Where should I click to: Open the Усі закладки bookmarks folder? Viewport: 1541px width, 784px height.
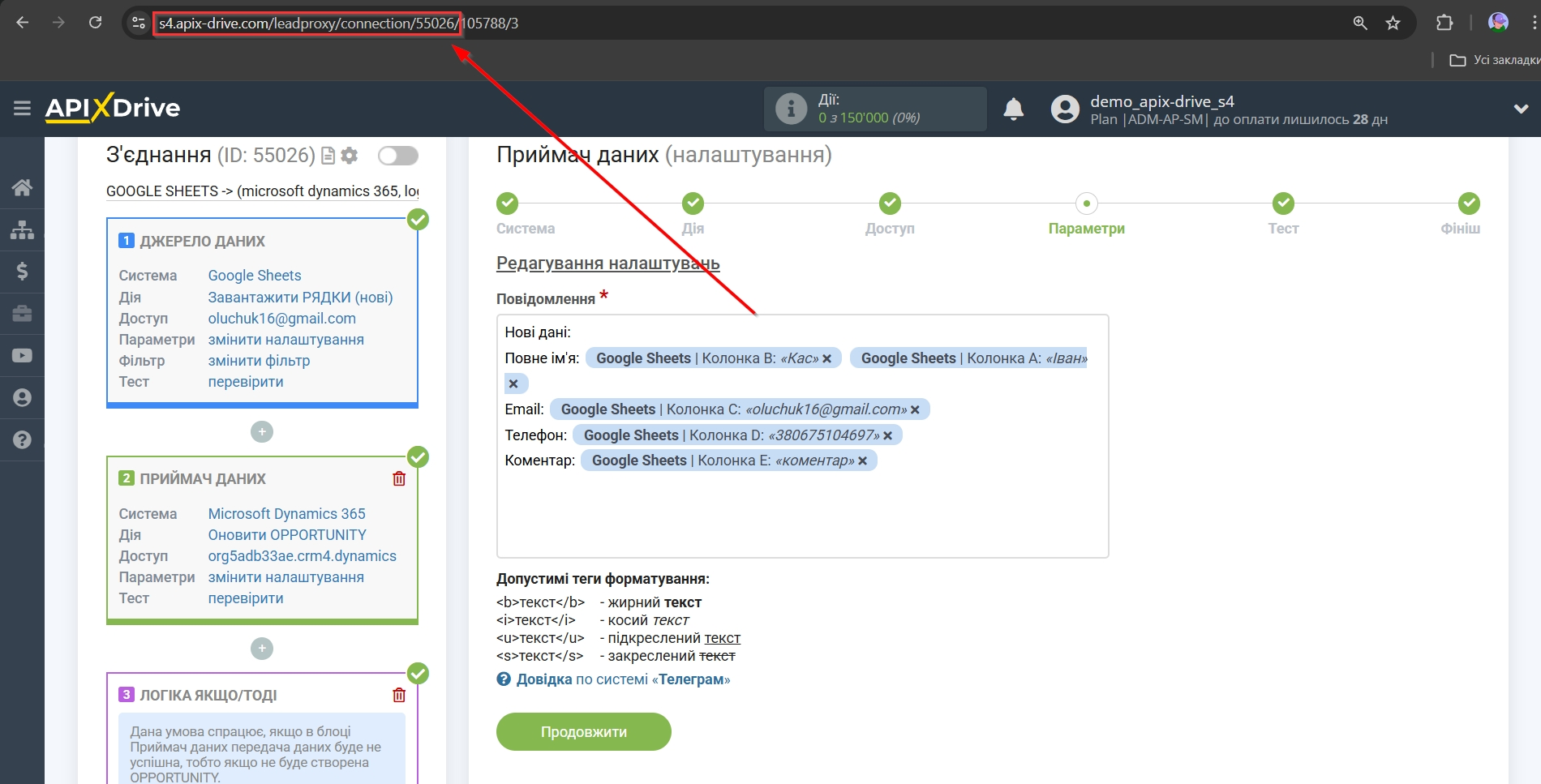(x=1494, y=60)
